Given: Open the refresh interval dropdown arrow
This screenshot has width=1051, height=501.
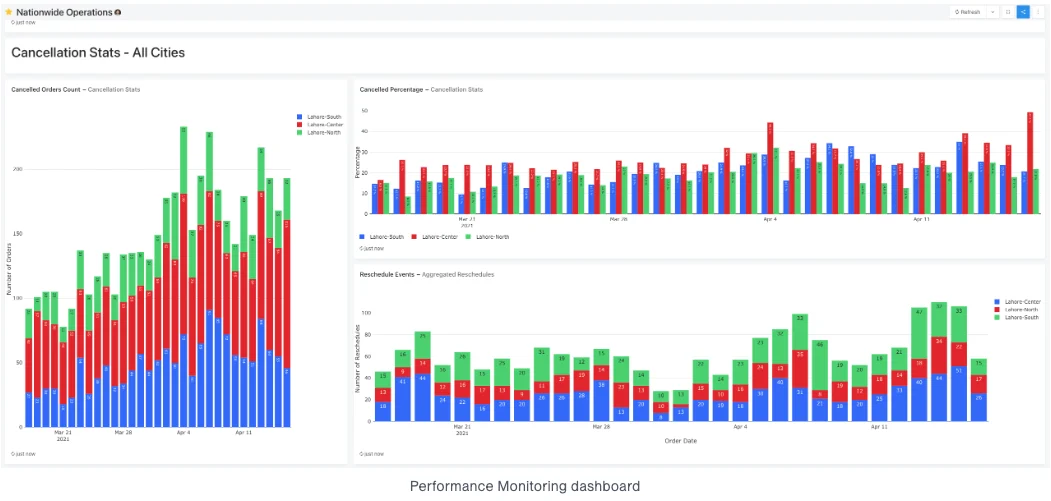Looking at the screenshot, I should tap(993, 12).
